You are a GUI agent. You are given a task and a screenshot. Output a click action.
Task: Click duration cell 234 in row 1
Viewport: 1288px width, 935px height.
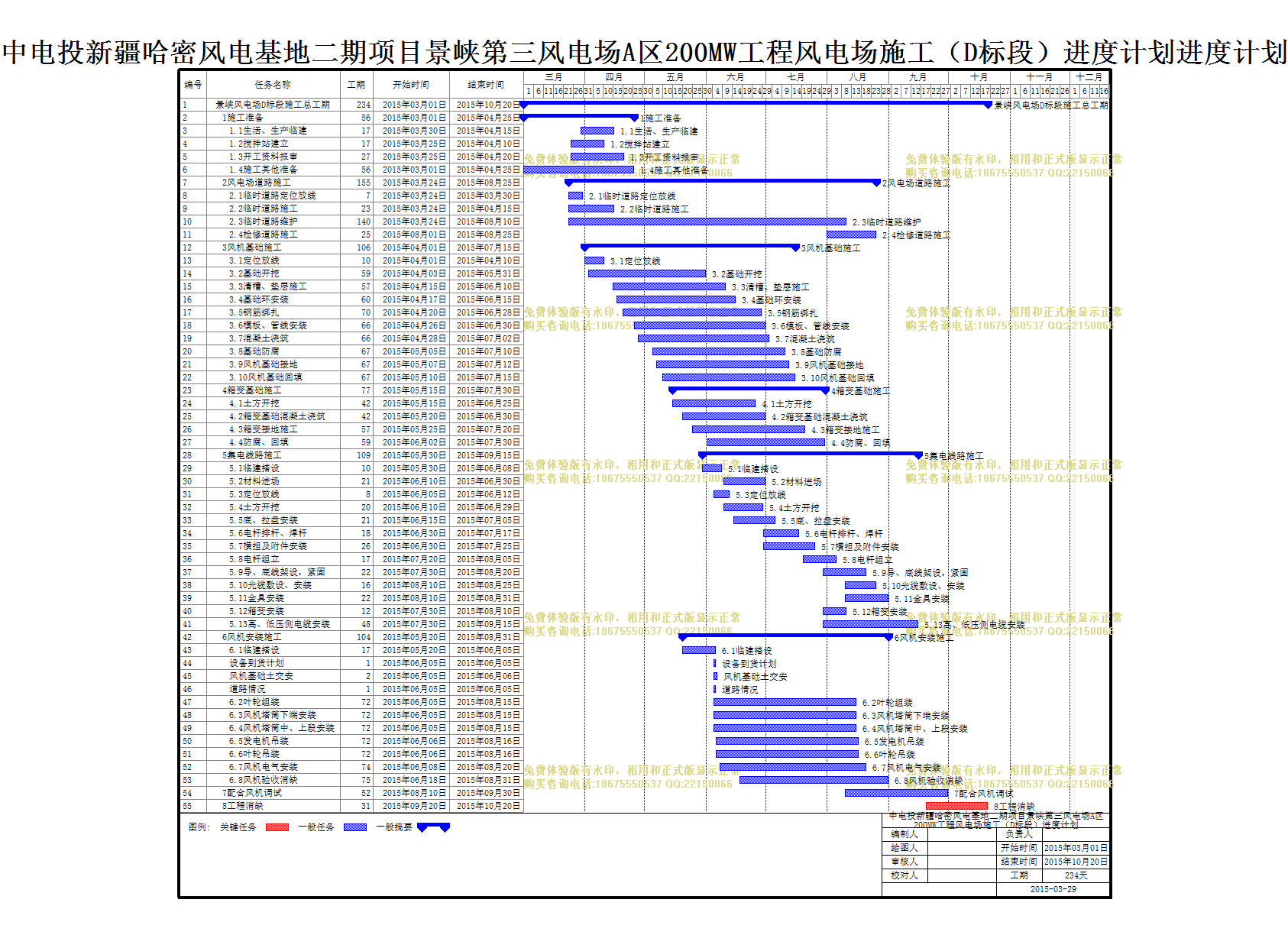click(x=356, y=105)
